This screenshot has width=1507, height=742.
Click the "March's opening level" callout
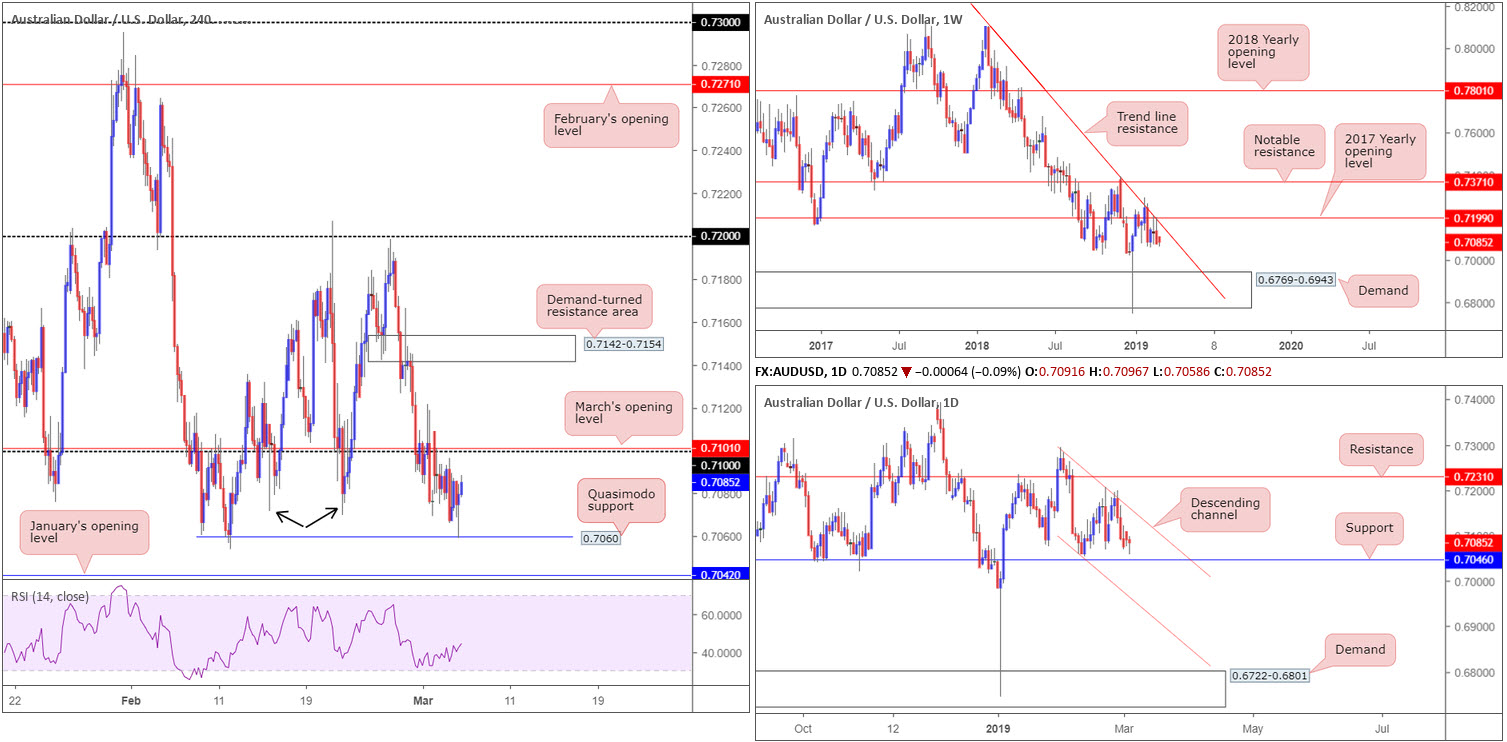[x=623, y=413]
